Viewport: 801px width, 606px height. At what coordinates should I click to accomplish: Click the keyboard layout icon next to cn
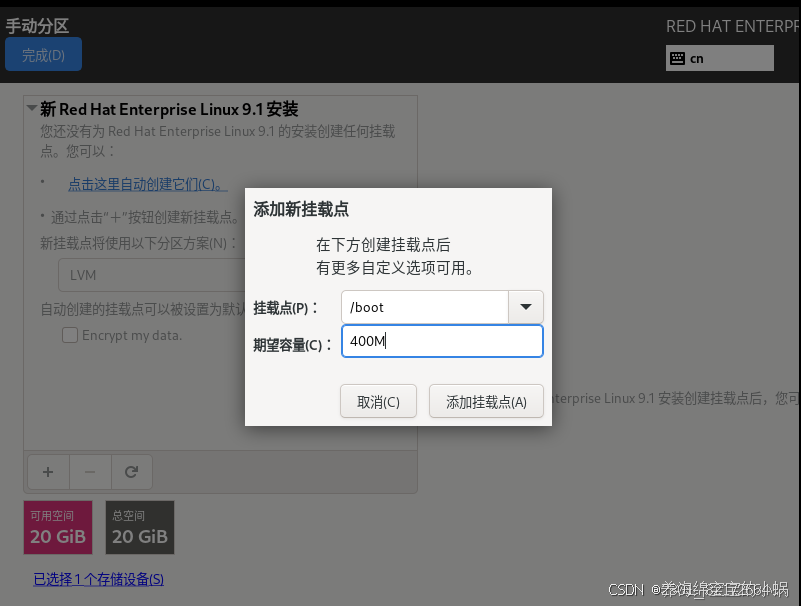(x=677, y=58)
